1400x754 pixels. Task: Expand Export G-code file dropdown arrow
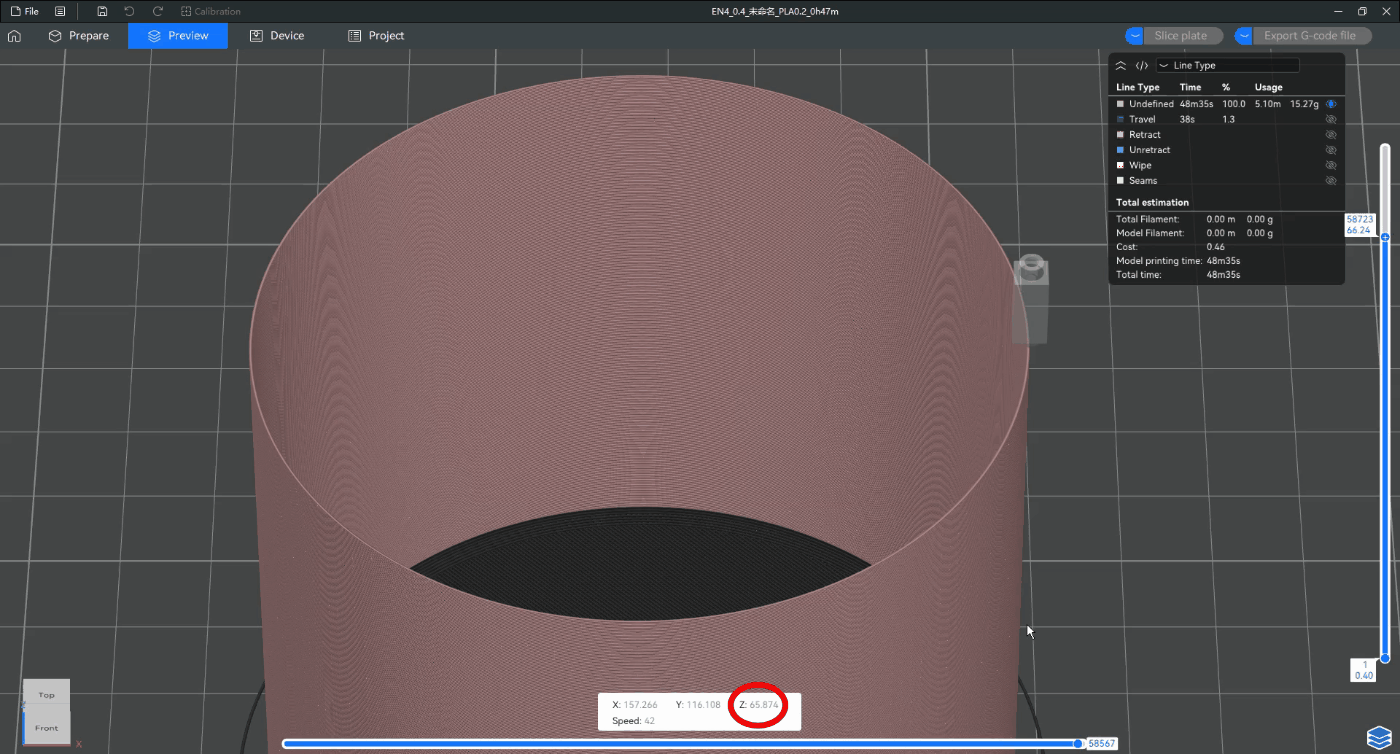tap(1243, 36)
